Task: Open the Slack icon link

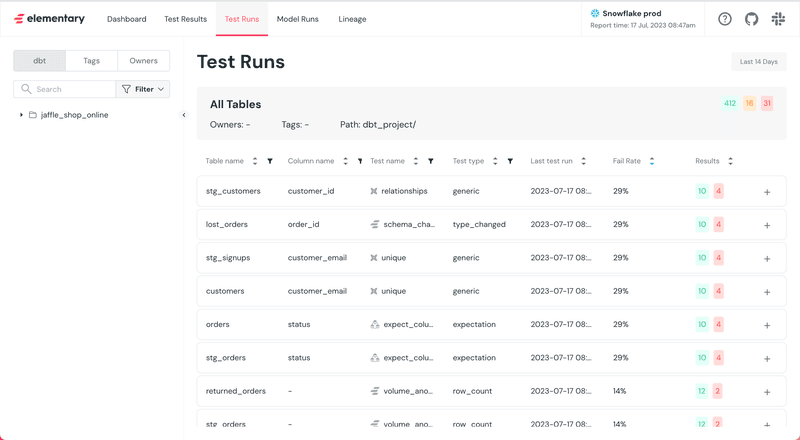Action: [778, 19]
